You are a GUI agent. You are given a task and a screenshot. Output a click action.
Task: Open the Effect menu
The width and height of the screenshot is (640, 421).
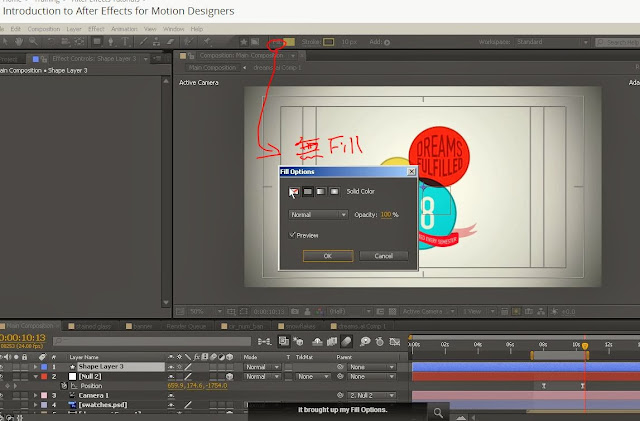(96, 29)
